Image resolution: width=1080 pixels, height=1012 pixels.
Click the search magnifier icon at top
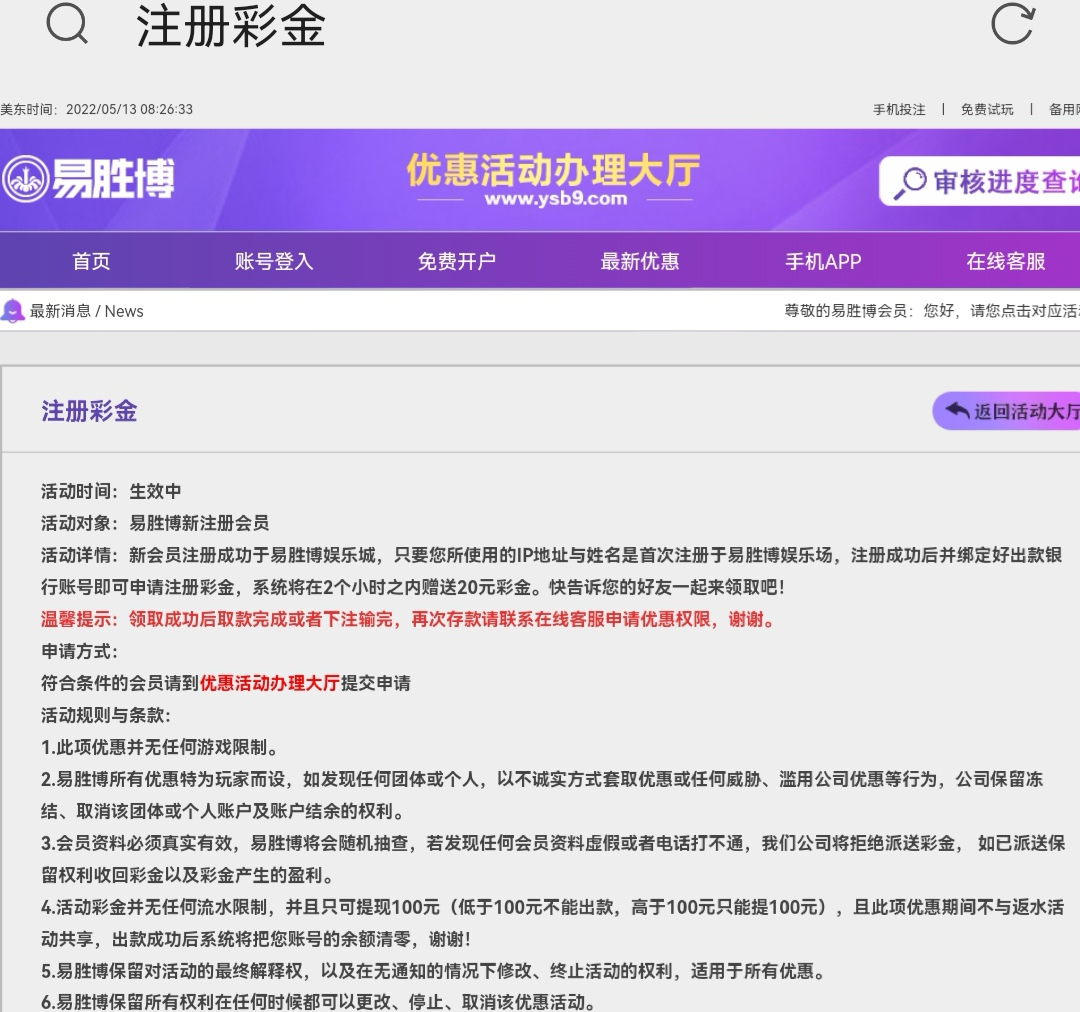(68, 25)
